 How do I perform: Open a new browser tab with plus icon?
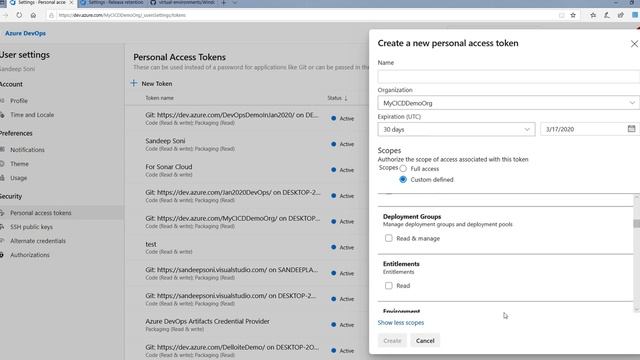coord(224,3)
